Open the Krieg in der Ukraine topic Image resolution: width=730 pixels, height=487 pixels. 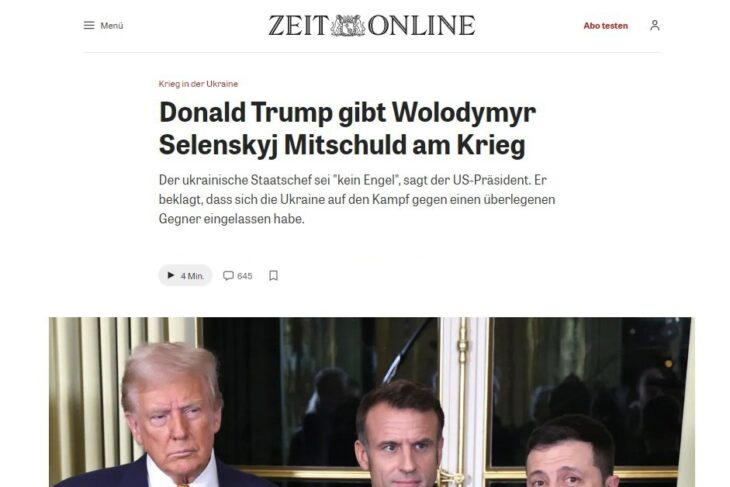click(x=198, y=84)
